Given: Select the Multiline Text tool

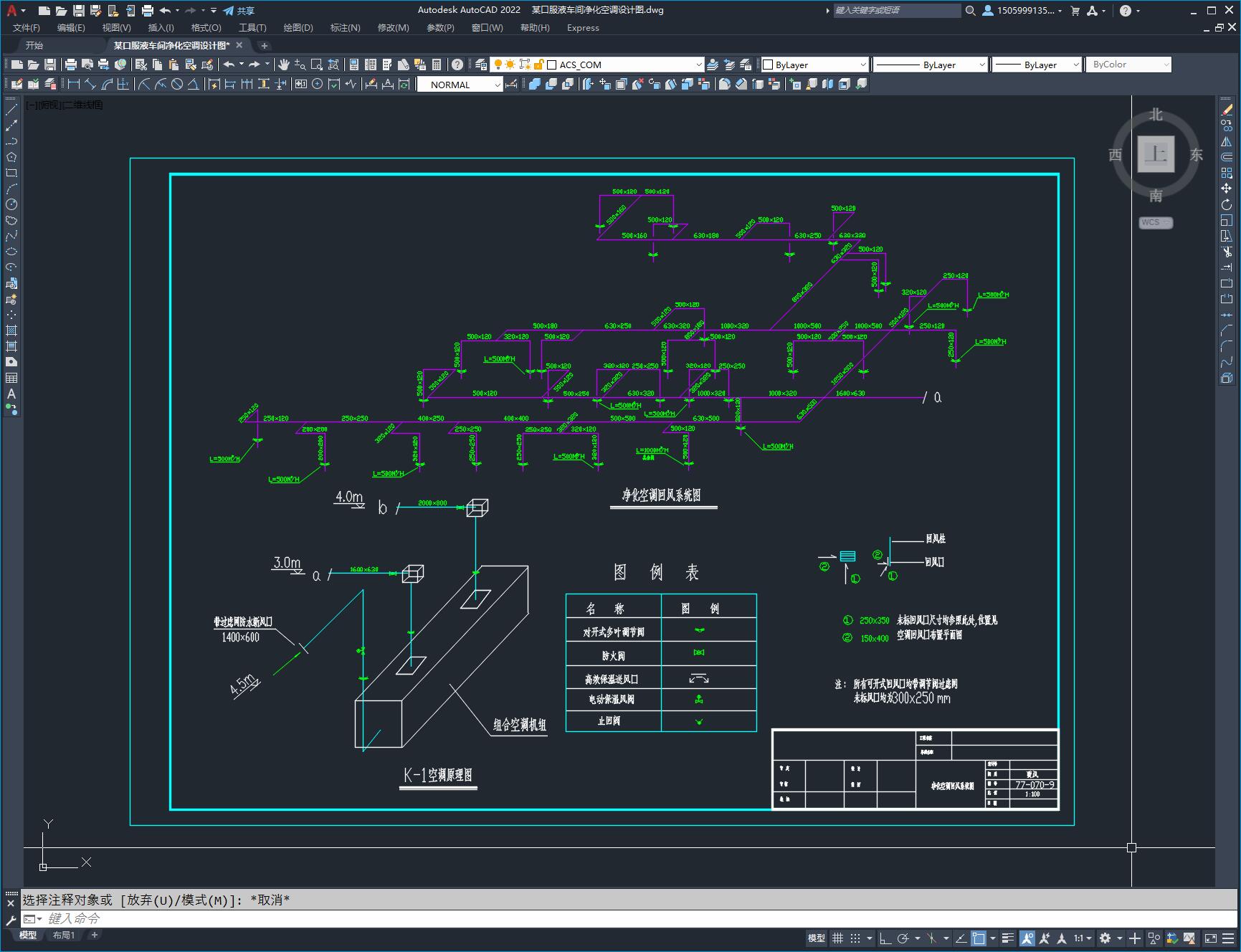Looking at the screenshot, I should point(11,394).
